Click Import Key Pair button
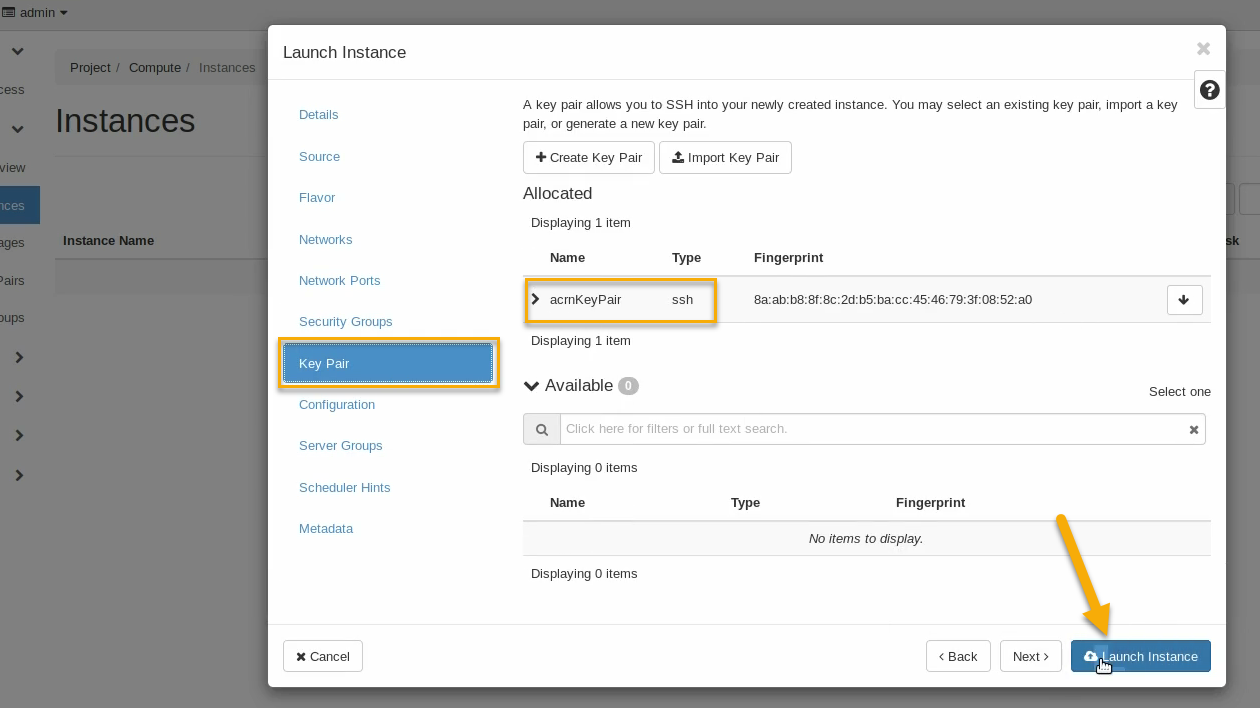1260x708 pixels. tap(725, 158)
